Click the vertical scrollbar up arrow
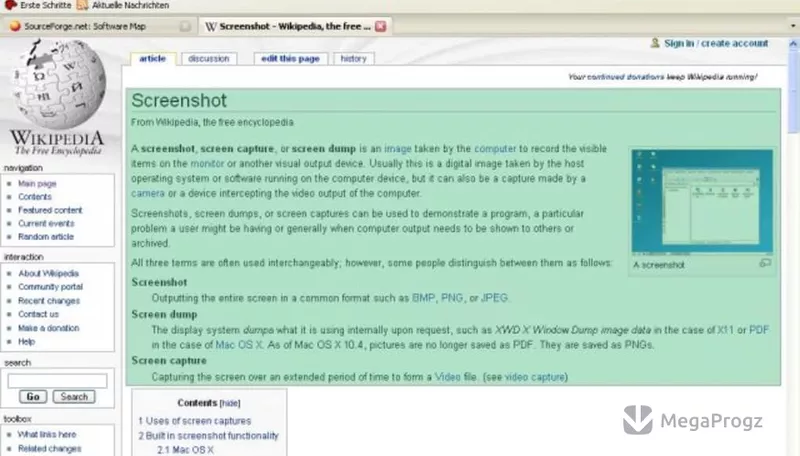Viewport: 800px width, 456px height. pyautogui.click(x=793, y=44)
